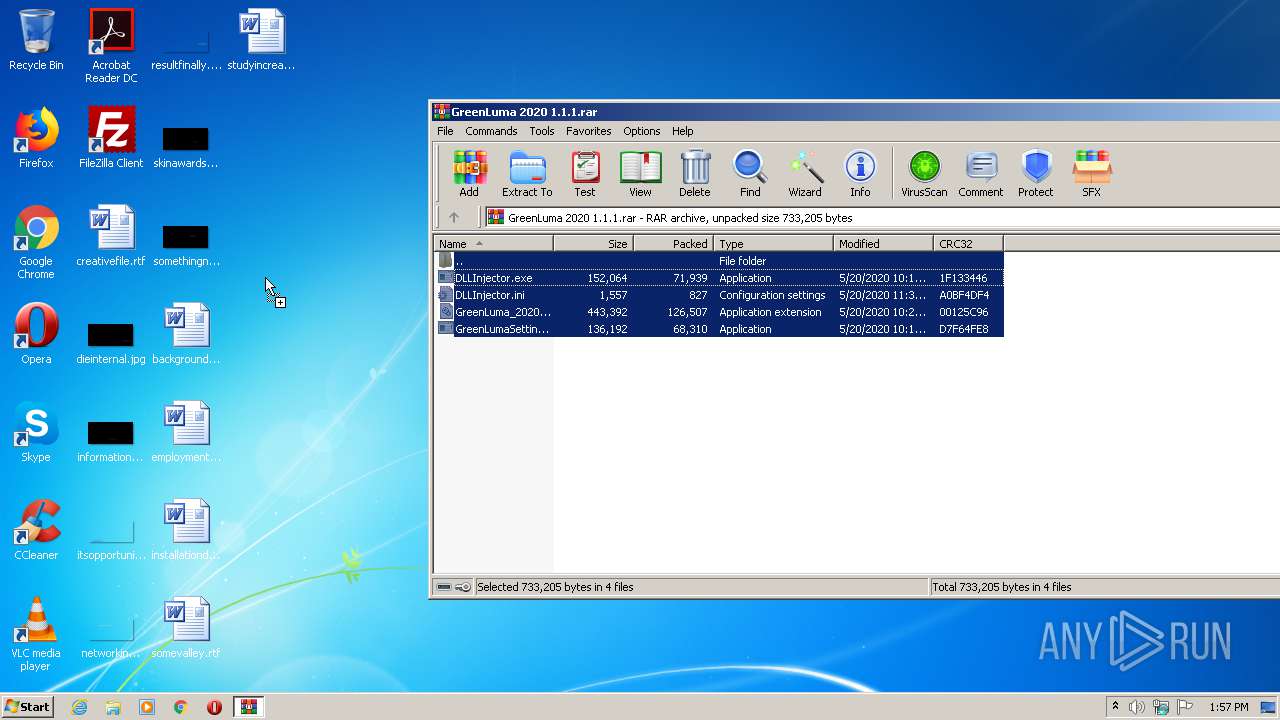
Task: Click the Delete trash can icon
Action: pos(695,174)
